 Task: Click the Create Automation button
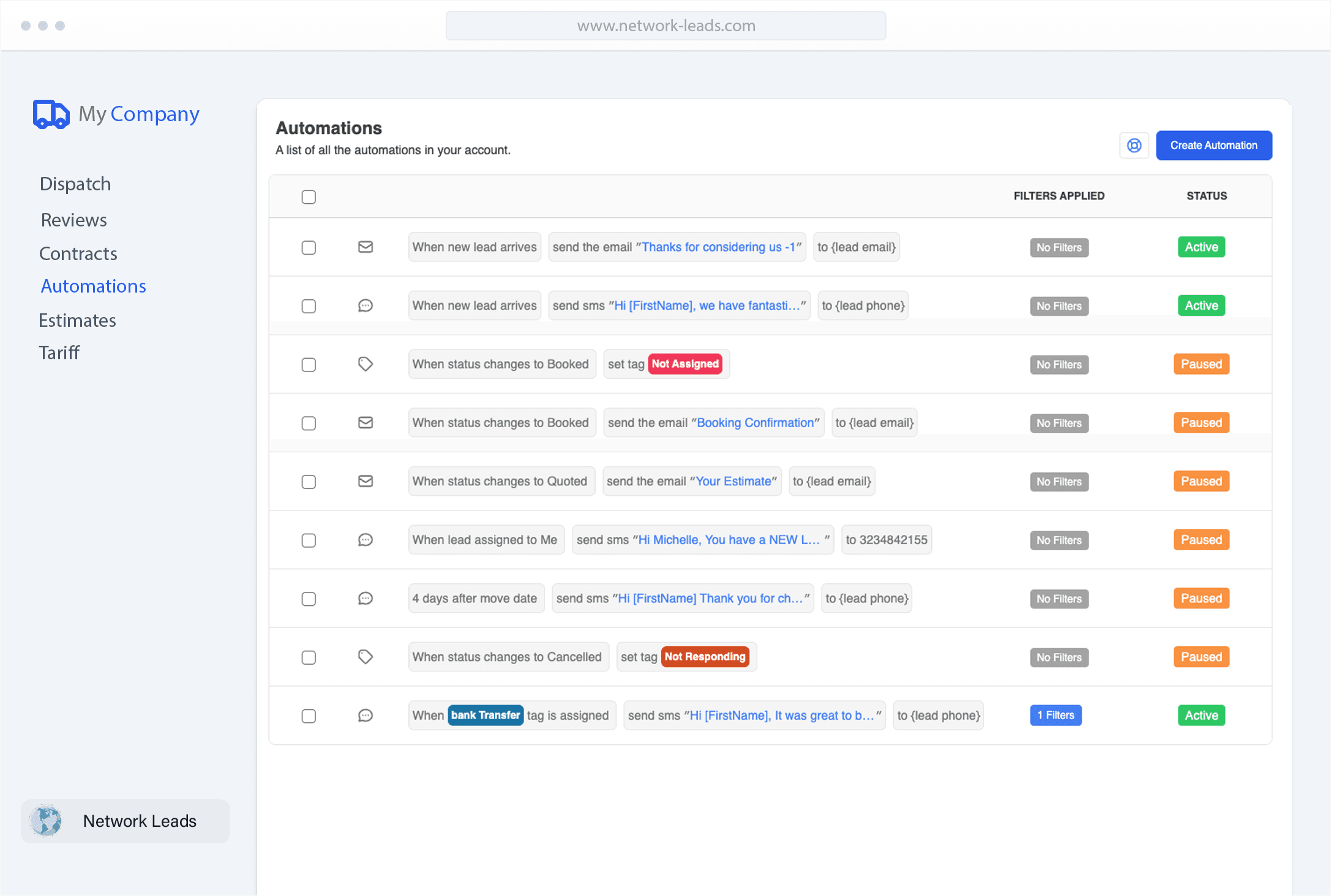1213,146
